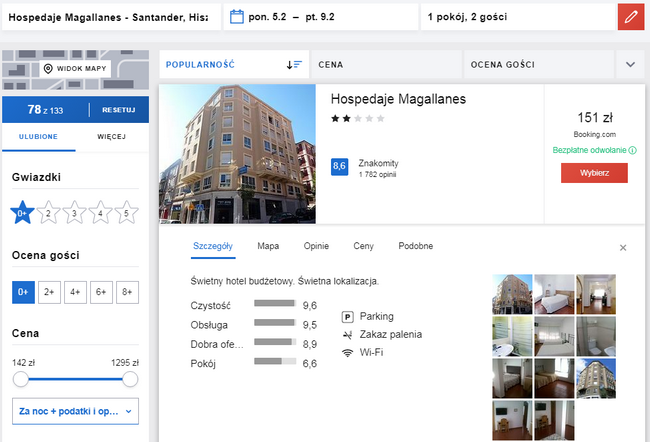Click the red Wybierz button
This screenshot has height=442, width=650.
[x=594, y=173]
